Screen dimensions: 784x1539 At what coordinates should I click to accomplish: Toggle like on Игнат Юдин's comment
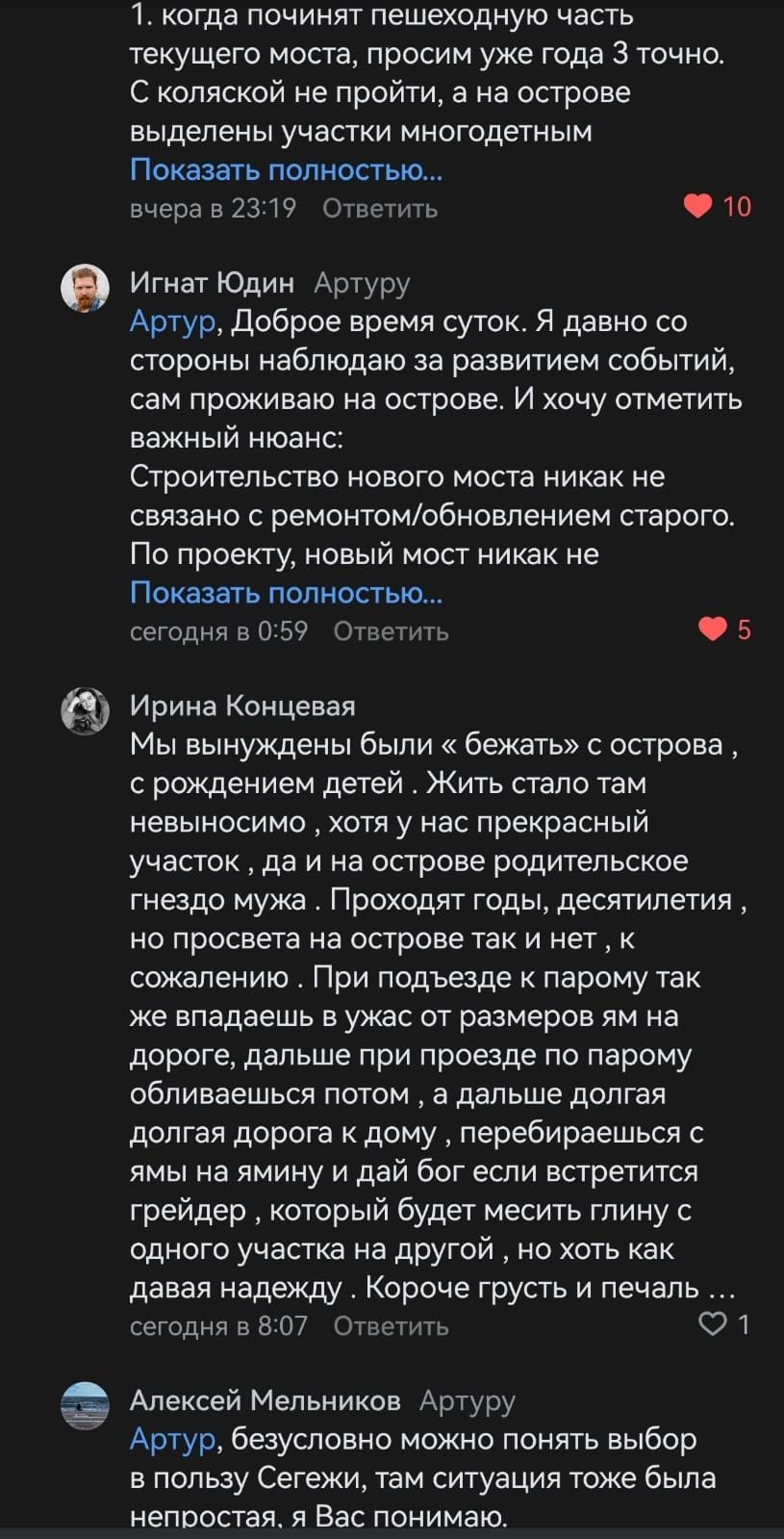point(712,629)
